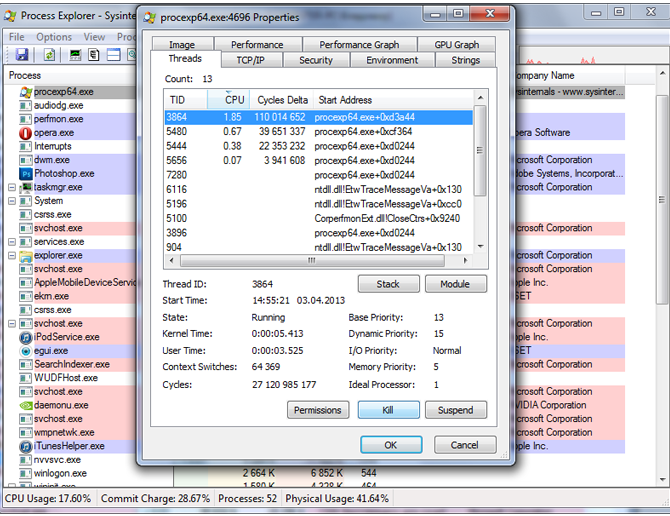Click the NVIDIA daemonu.exe process icon
Screen dimensions: 670x516
pos(25,406)
